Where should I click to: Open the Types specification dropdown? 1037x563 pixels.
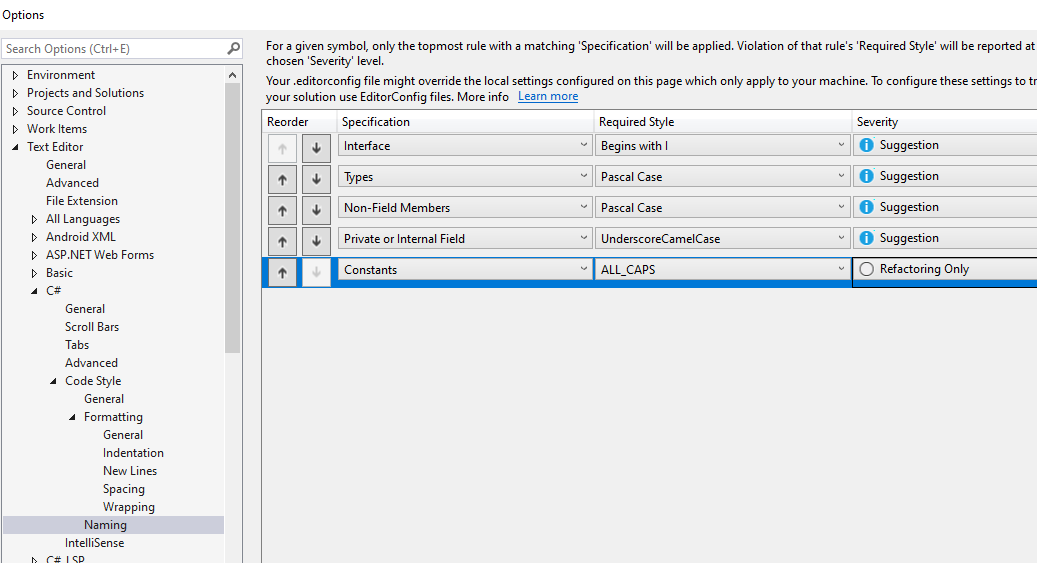point(465,177)
